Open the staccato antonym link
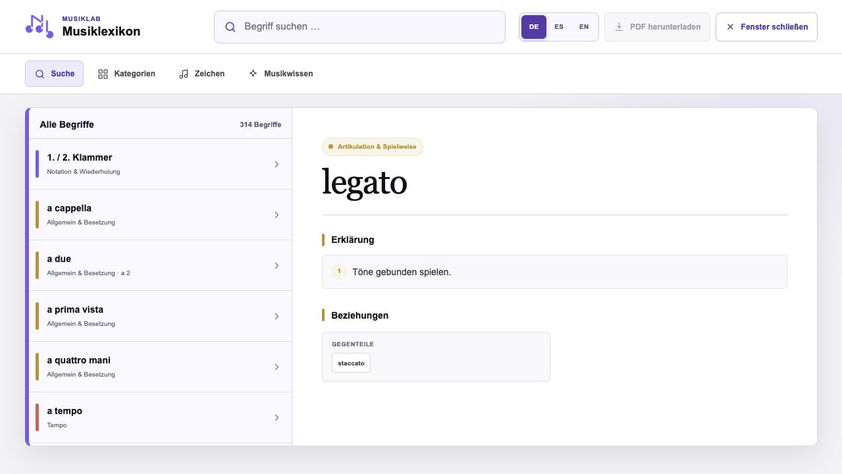842x474 pixels. tap(351, 363)
